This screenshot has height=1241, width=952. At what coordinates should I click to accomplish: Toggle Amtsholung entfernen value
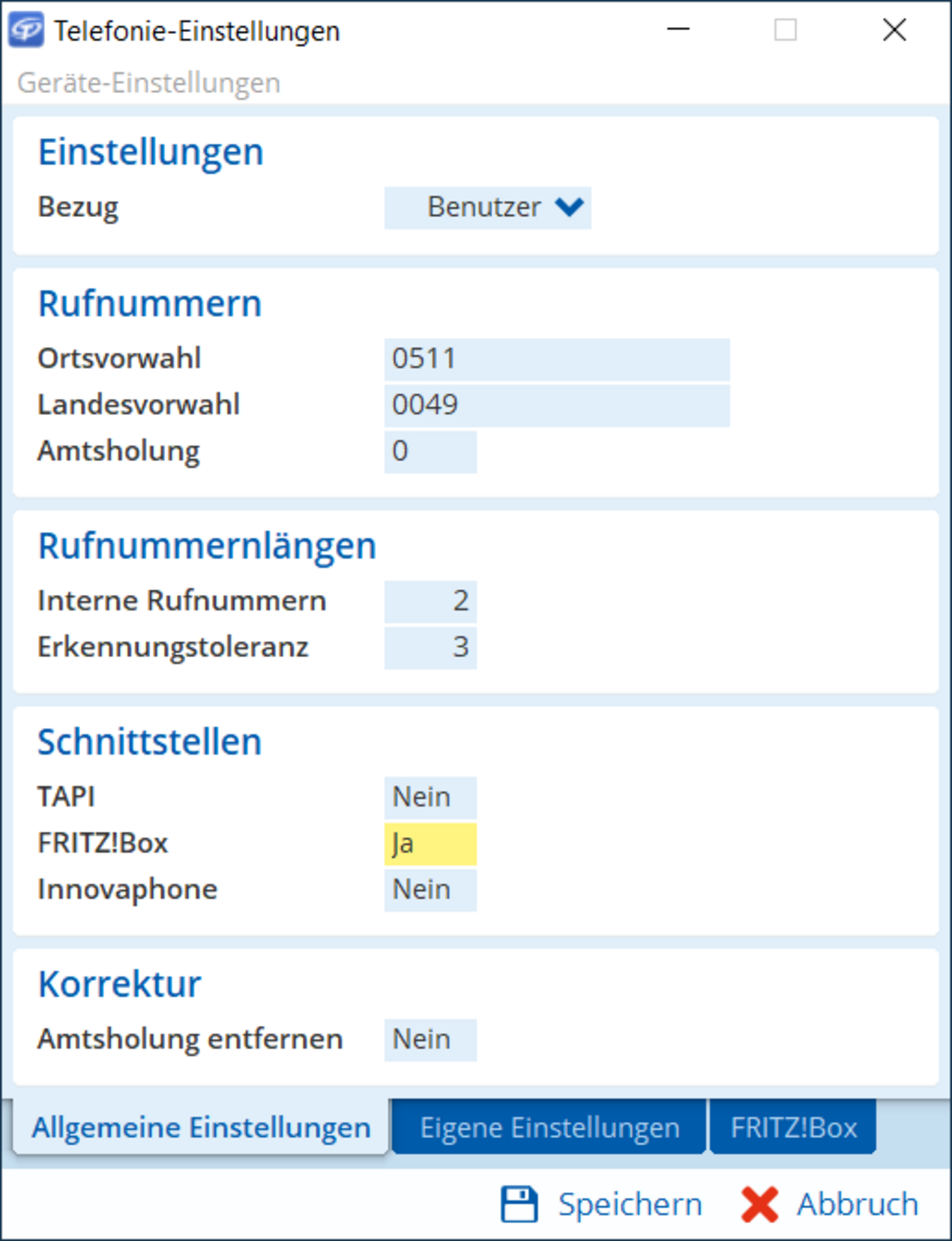coord(430,1039)
